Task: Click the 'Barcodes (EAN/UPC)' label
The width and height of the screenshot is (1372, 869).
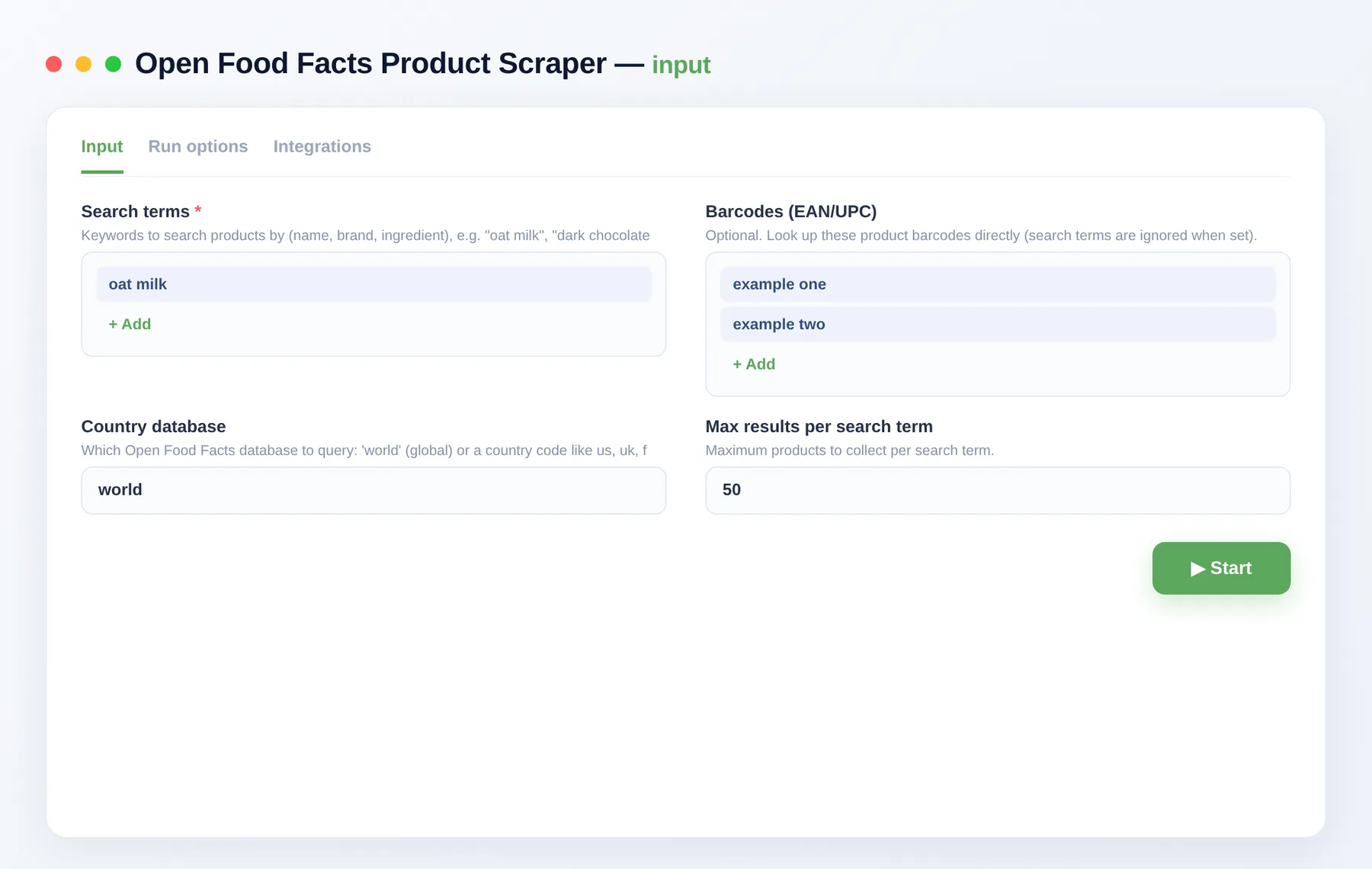Action: pos(791,212)
